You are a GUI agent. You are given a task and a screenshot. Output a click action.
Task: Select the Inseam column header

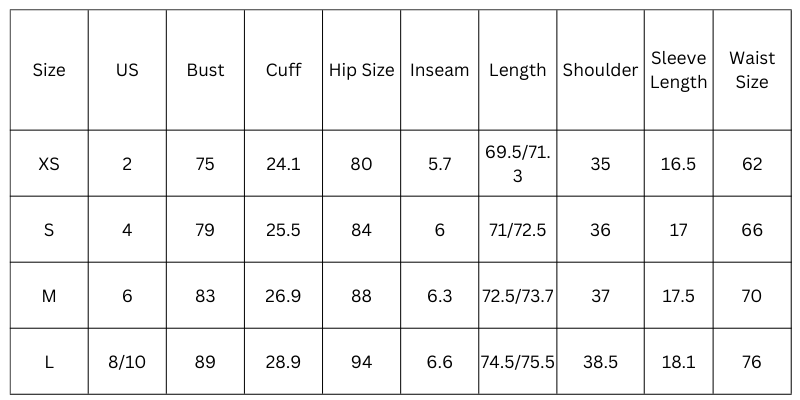pos(439,70)
